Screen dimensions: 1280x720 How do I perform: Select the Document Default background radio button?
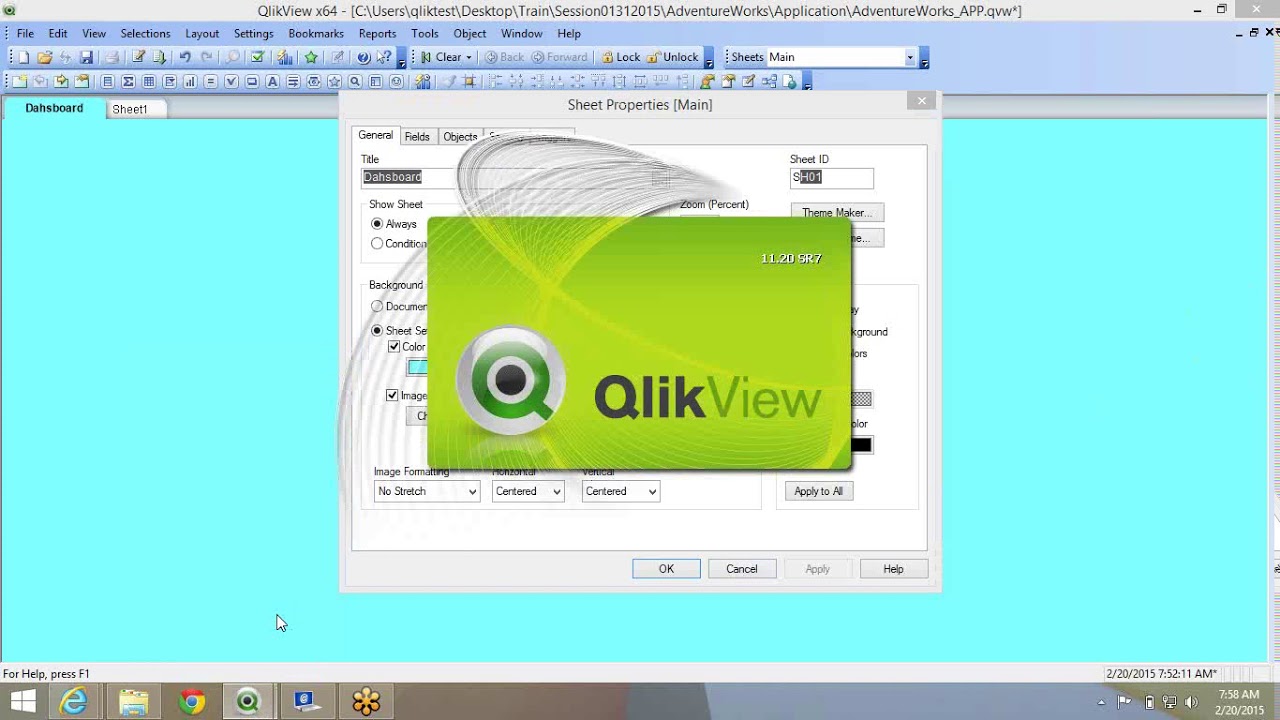[377, 306]
